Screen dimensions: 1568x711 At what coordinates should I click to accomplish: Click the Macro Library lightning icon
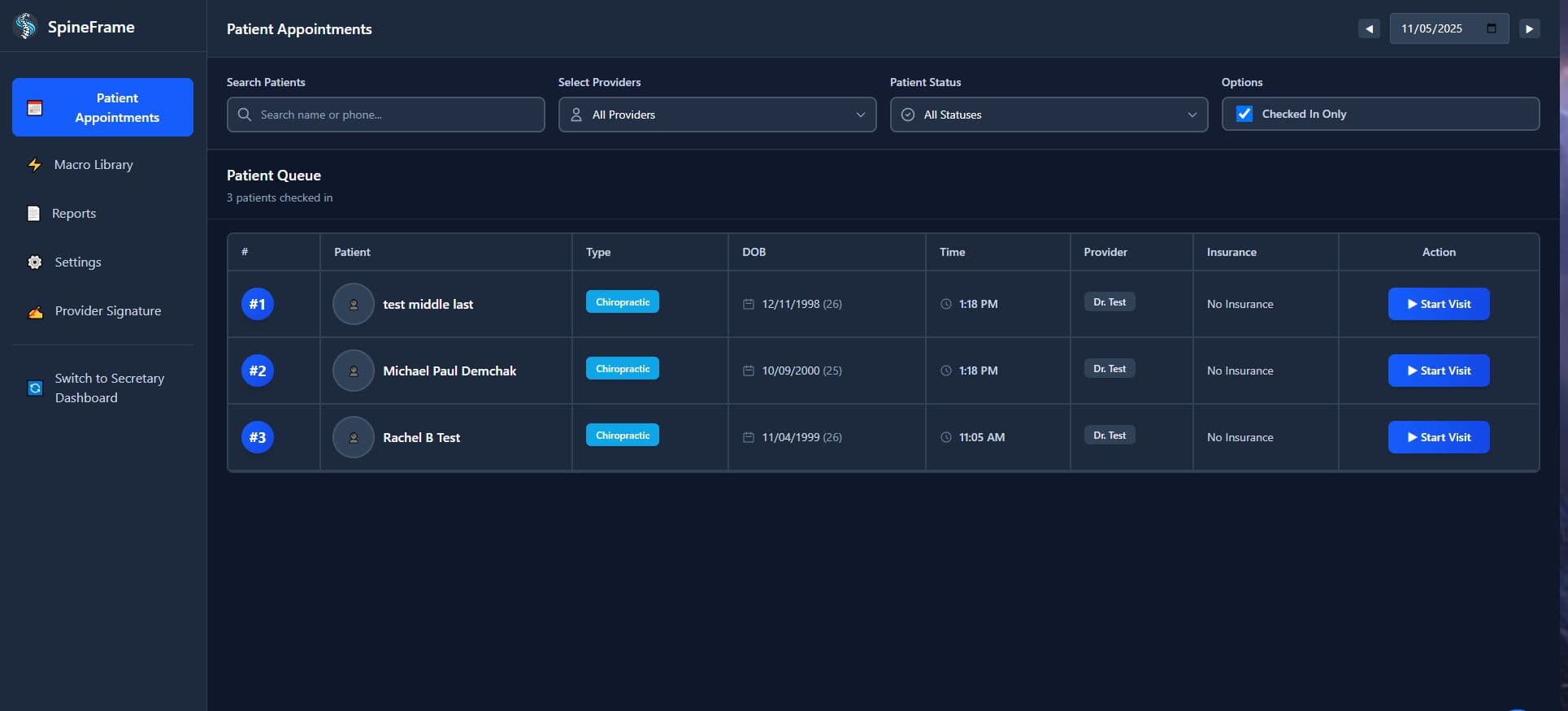coord(34,165)
